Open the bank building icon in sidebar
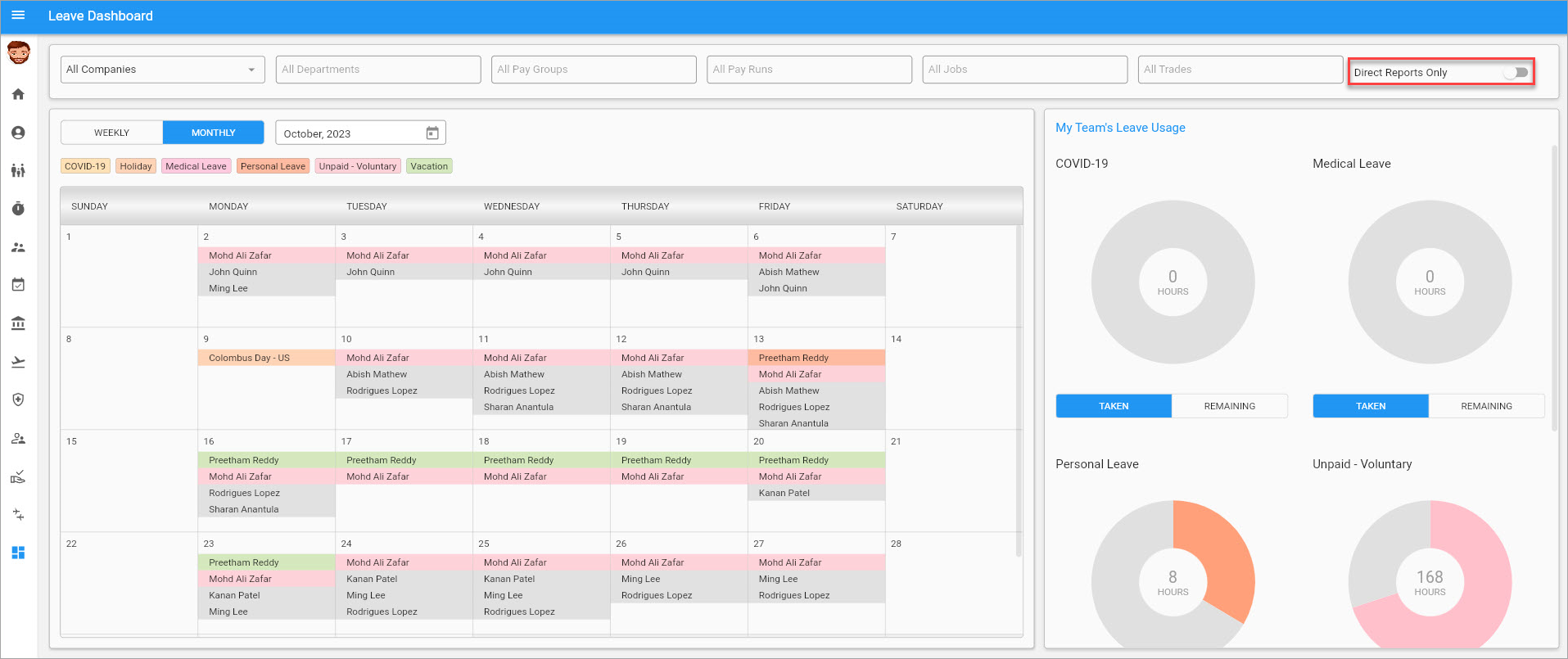The width and height of the screenshot is (1568, 659). [18, 323]
